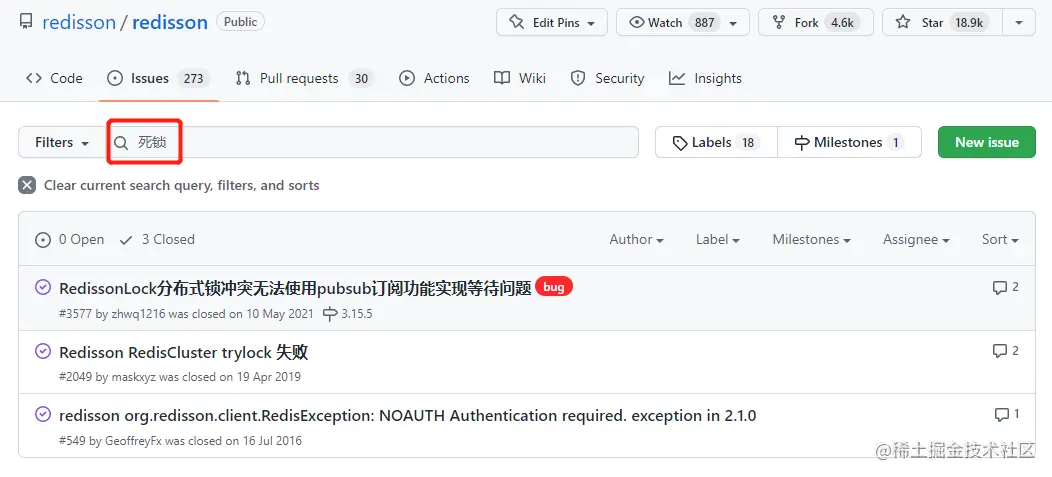Image resolution: width=1052 pixels, height=477 pixels.
Task: Click the magnifier icon in search box
Action: click(121, 143)
